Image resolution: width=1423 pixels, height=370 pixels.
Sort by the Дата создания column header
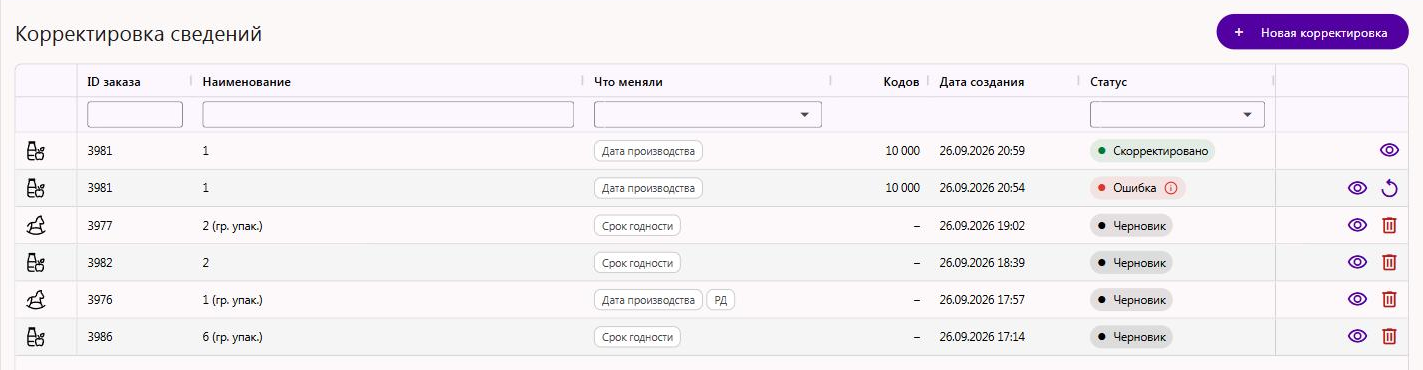point(982,82)
